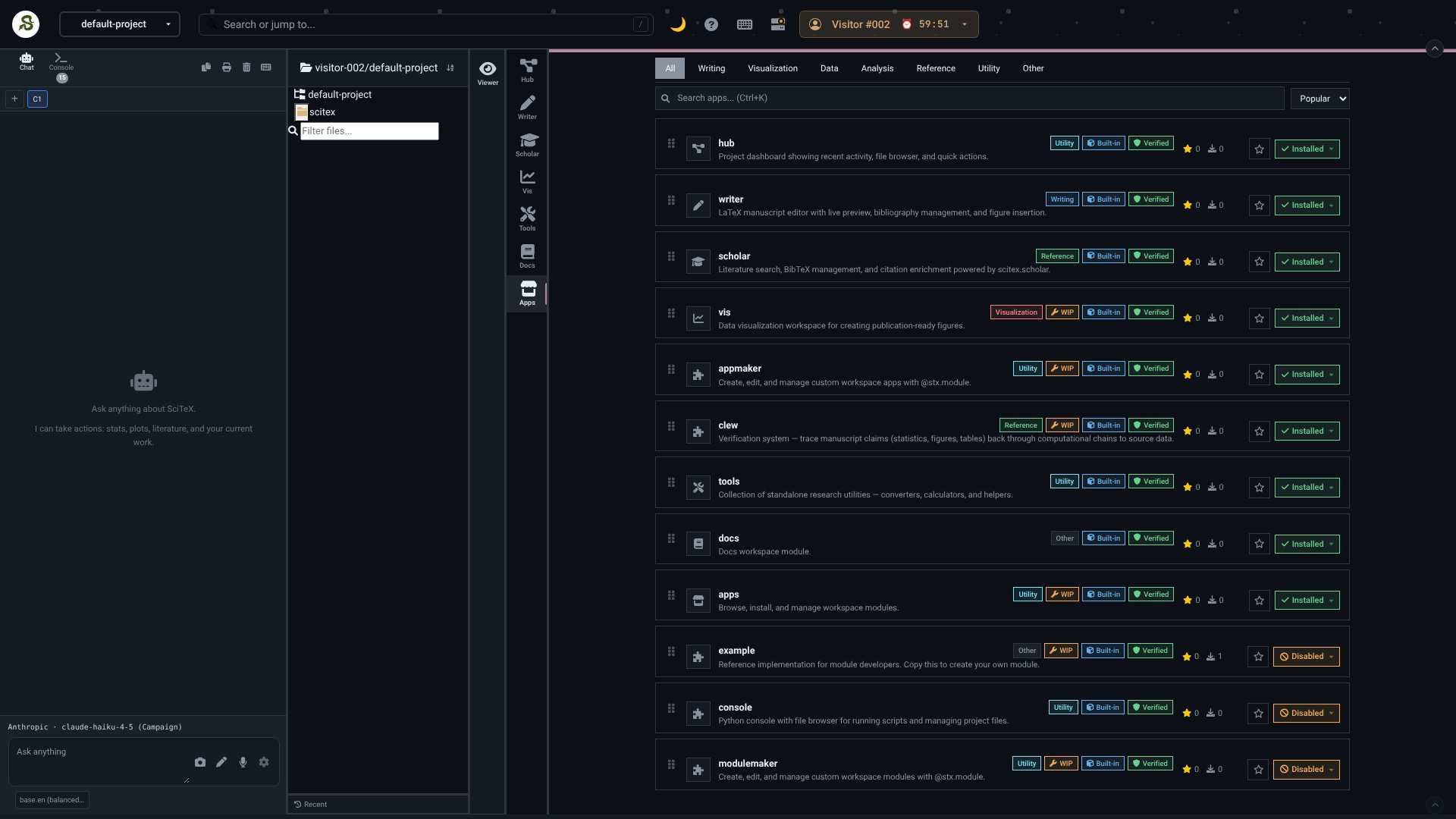1456x819 pixels.
Task: Star the writer app as favorite
Action: (1258, 205)
